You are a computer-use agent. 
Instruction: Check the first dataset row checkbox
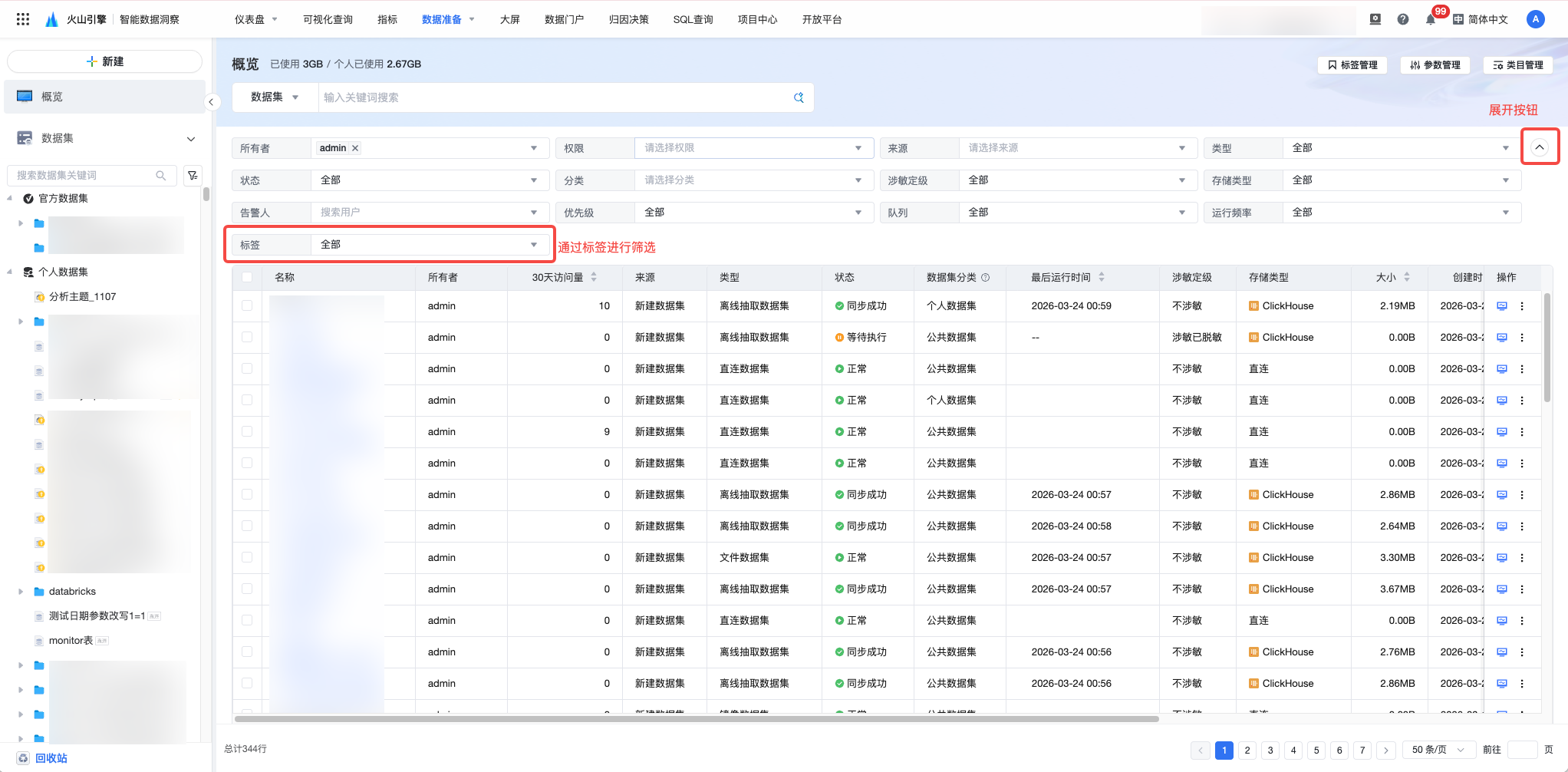[x=247, y=305]
